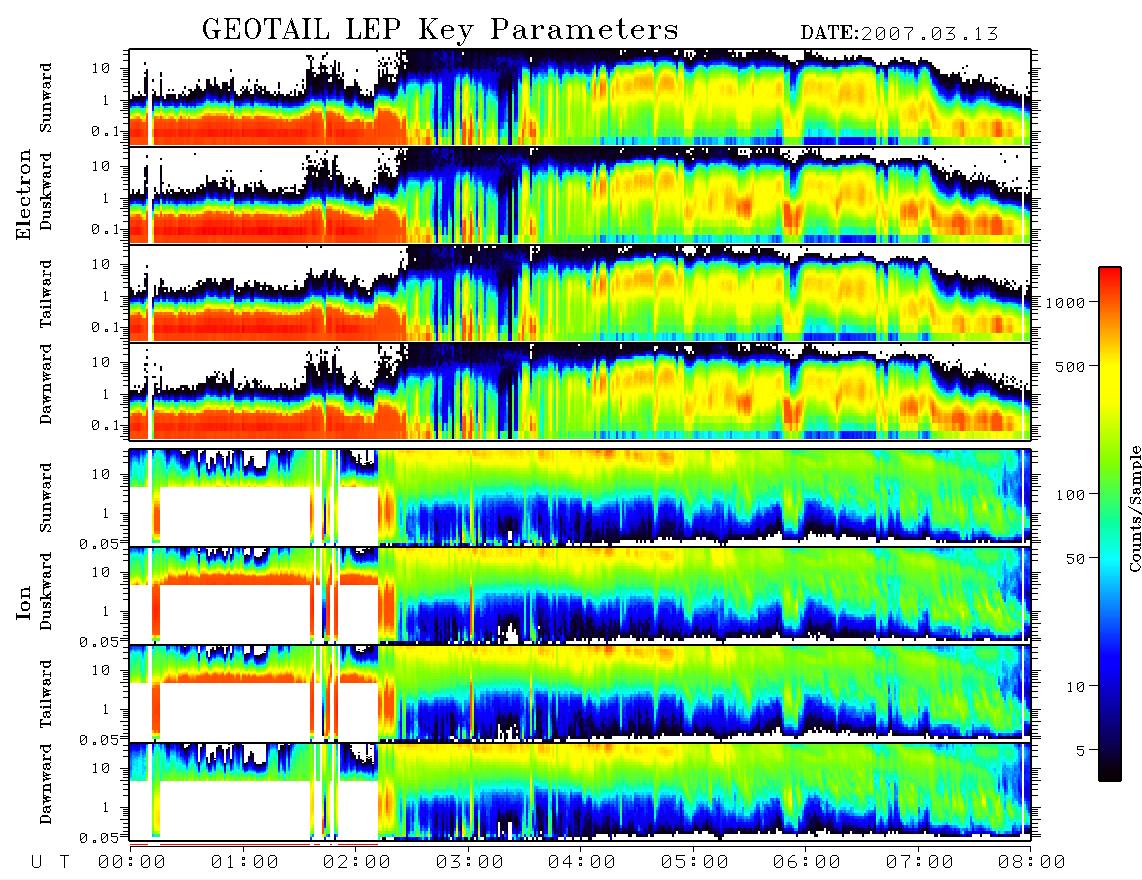Click the "500" color bar tick

(1070, 366)
